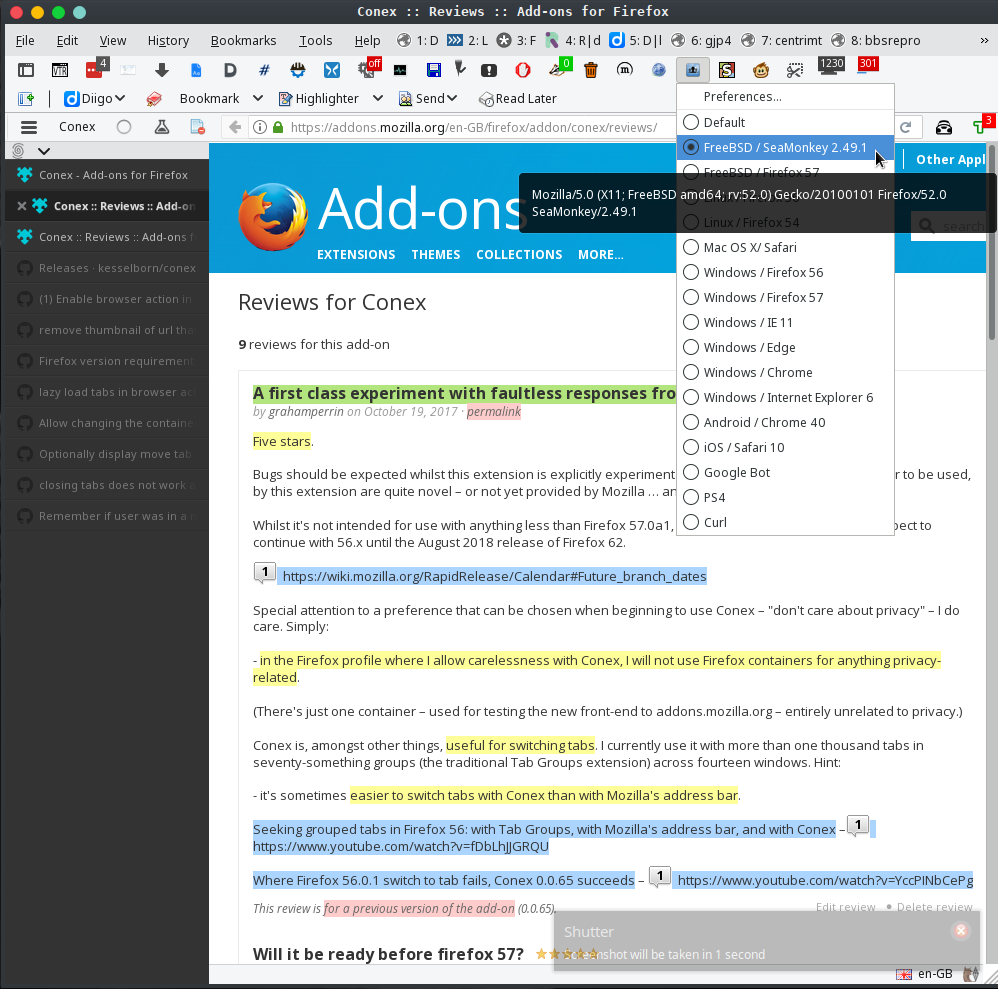Screen dimensions: 998x989
Task: Open the Bookmark dropdown arrow
Action: (x=258, y=98)
